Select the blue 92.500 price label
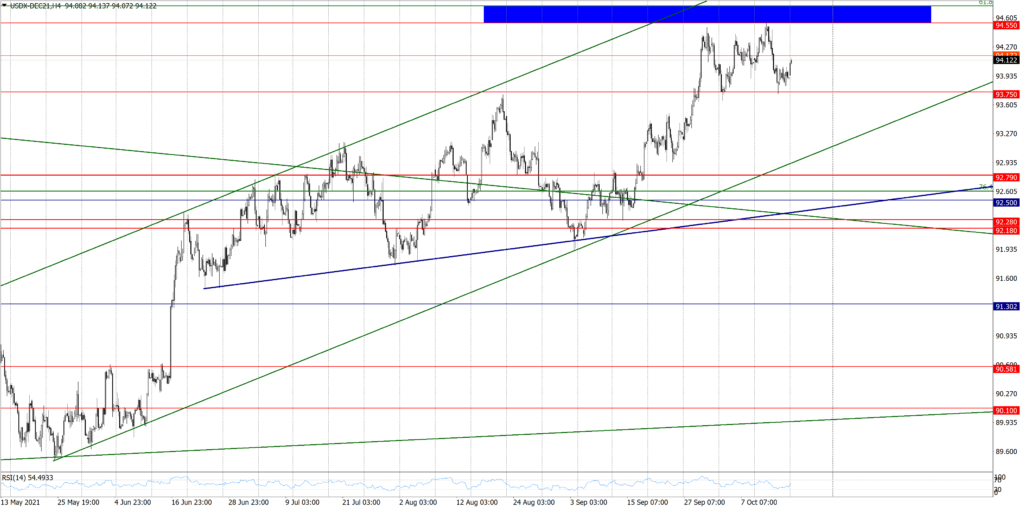Image resolution: width=1024 pixels, height=508 pixels. pyautogui.click(x=1006, y=201)
